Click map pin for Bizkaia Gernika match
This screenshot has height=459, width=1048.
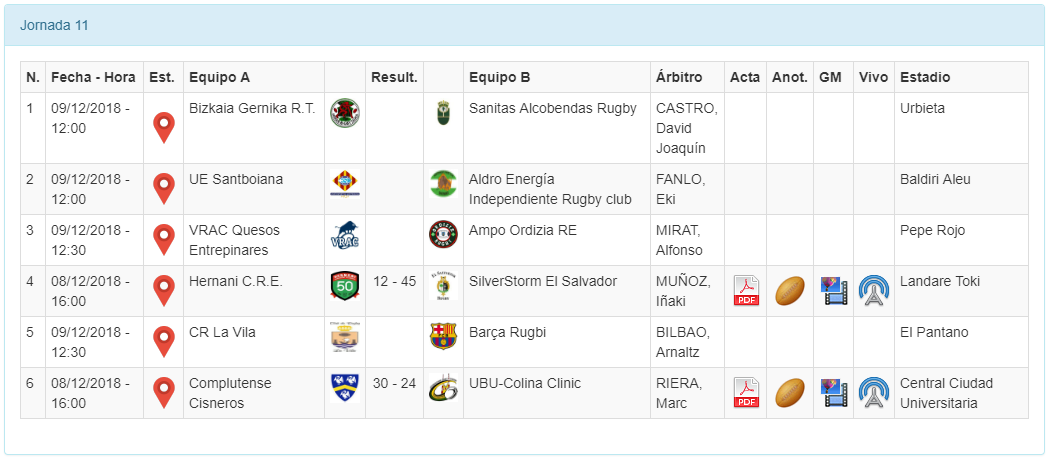163,128
